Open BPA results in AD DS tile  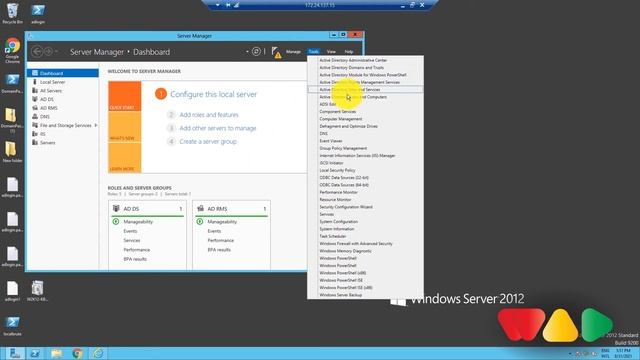point(135,259)
